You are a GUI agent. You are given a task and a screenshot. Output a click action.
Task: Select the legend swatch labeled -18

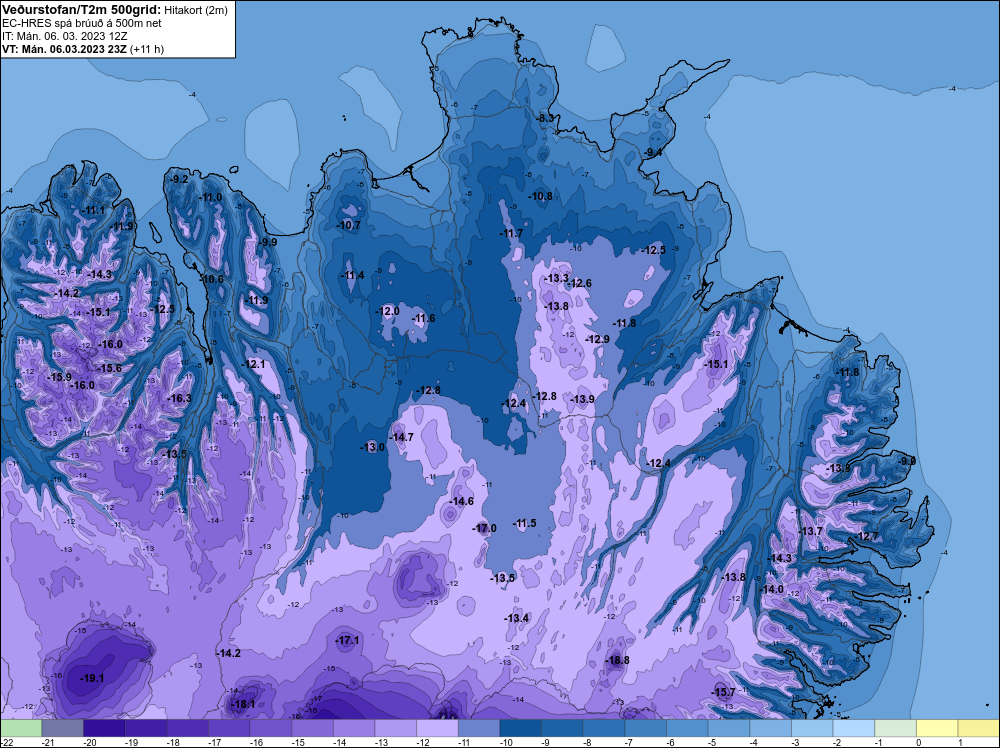coord(188,728)
